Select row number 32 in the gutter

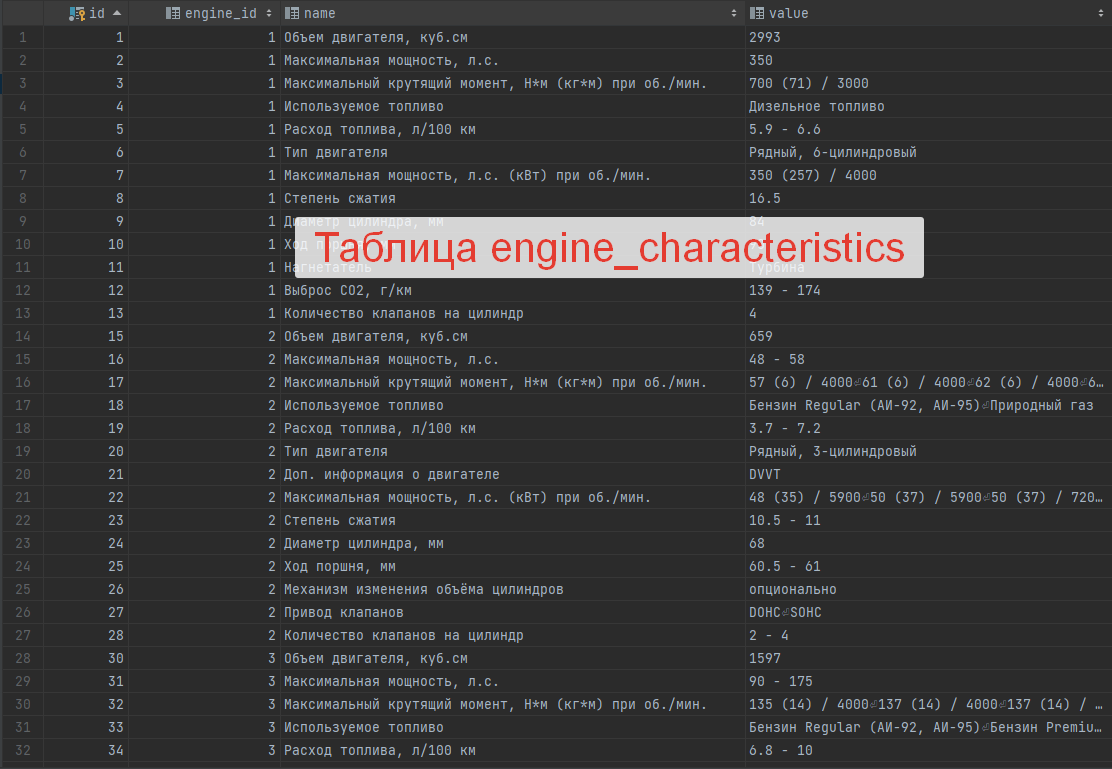pos(22,750)
